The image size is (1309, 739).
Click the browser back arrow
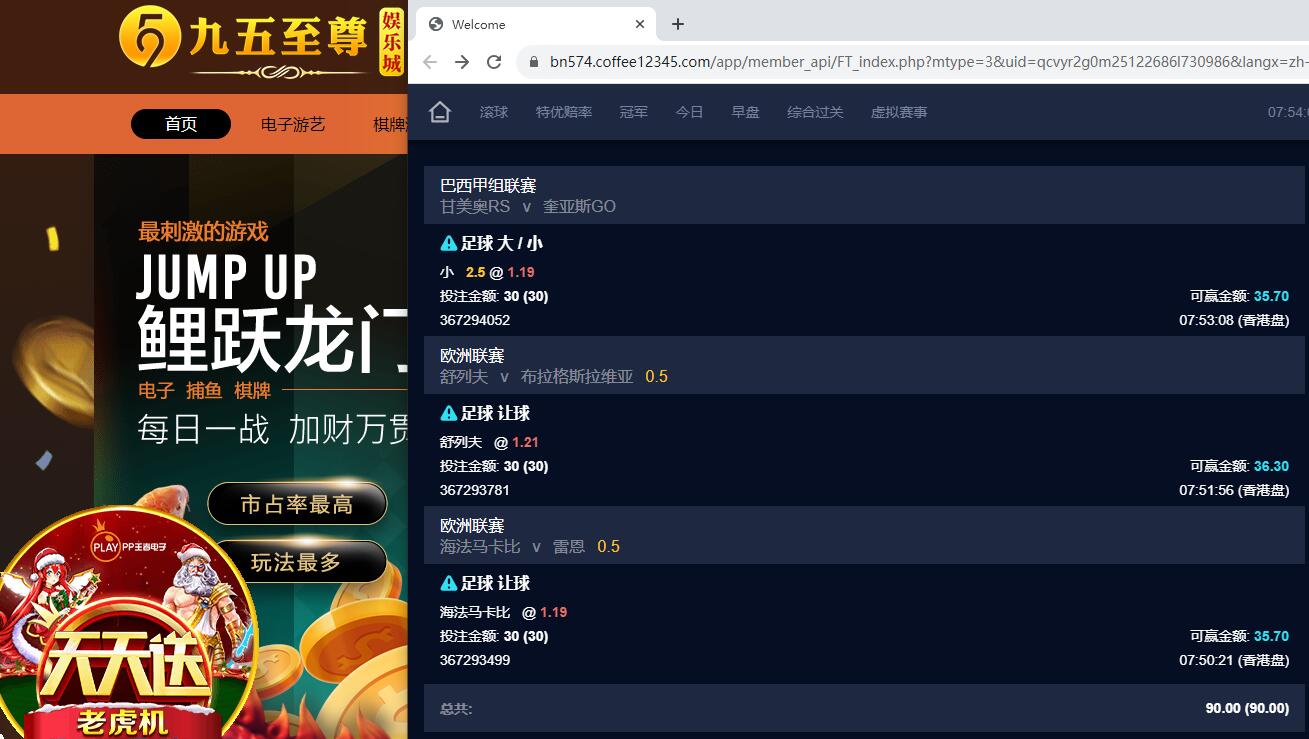430,62
